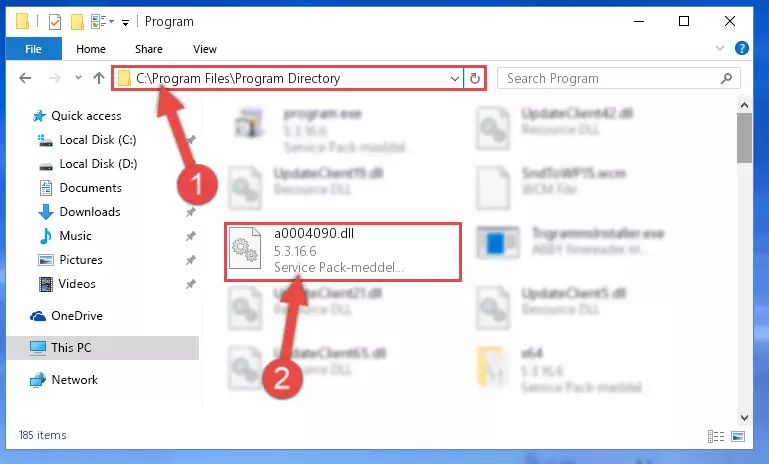Switch to Details view in status bar
This screenshot has height=464, width=769.
point(716,436)
